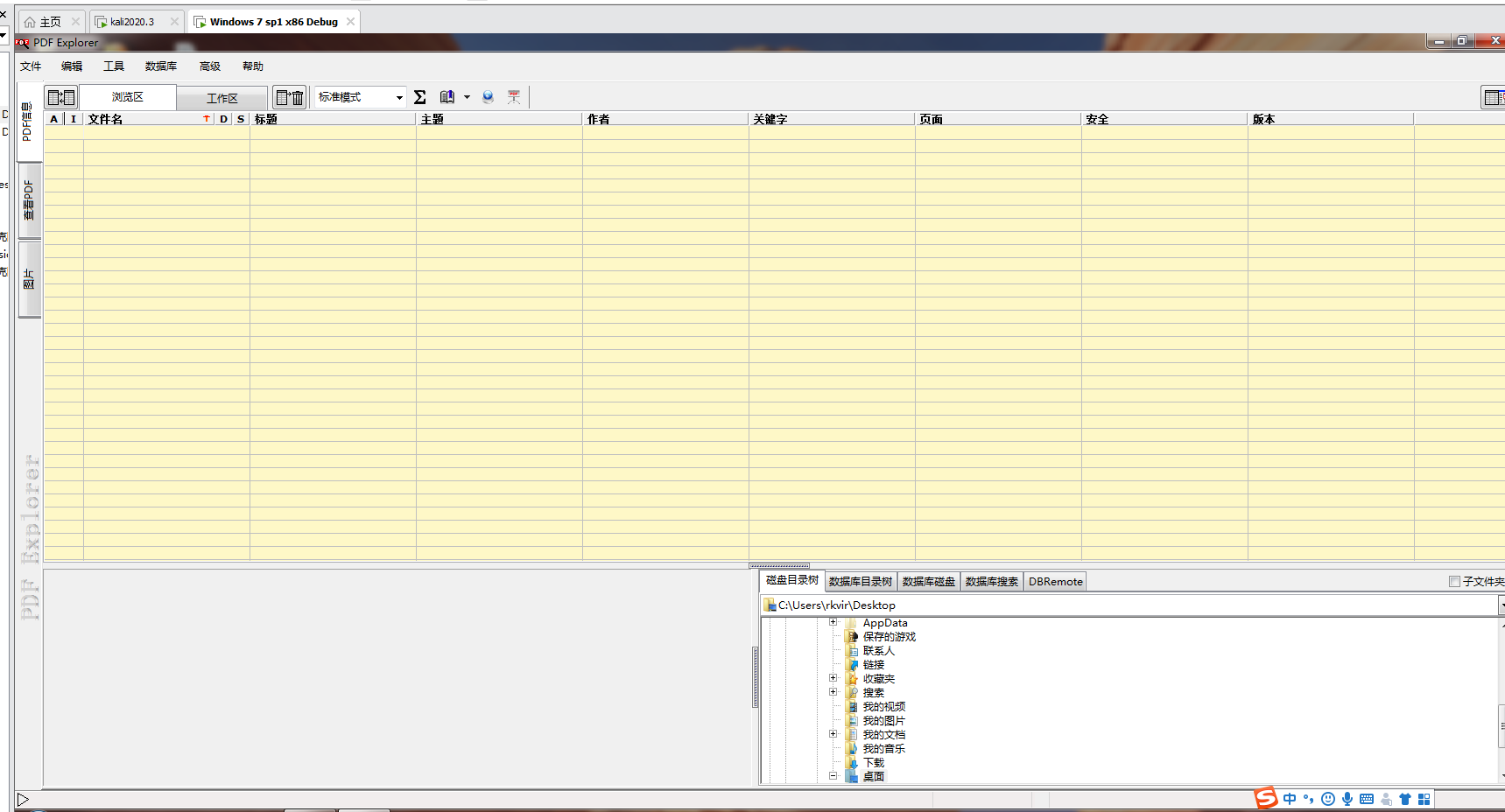Click the Sogou emoji smiley icon
This screenshot has width=1505, height=812.
click(1328, 799)
